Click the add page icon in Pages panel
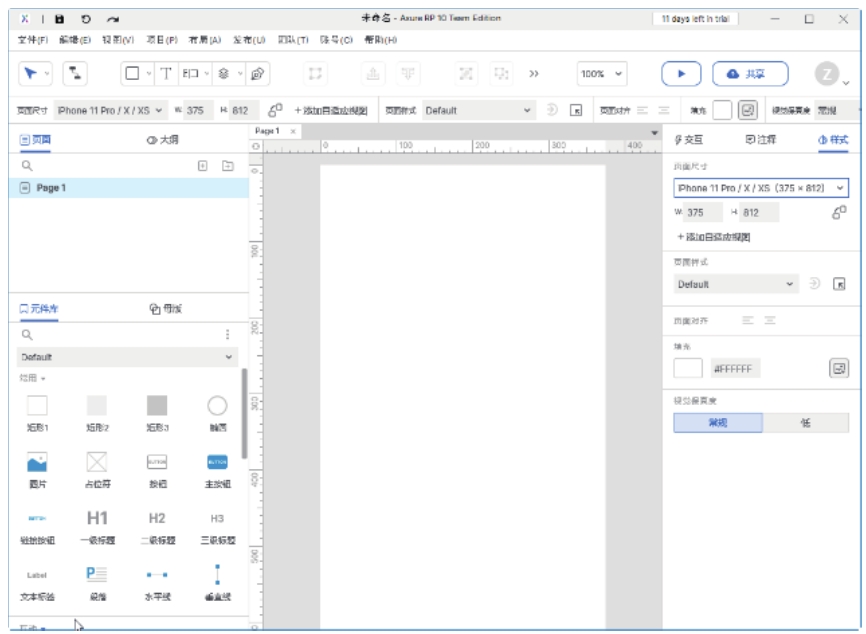The height and width of the screenshot is (634, 866). click(203, 165)
